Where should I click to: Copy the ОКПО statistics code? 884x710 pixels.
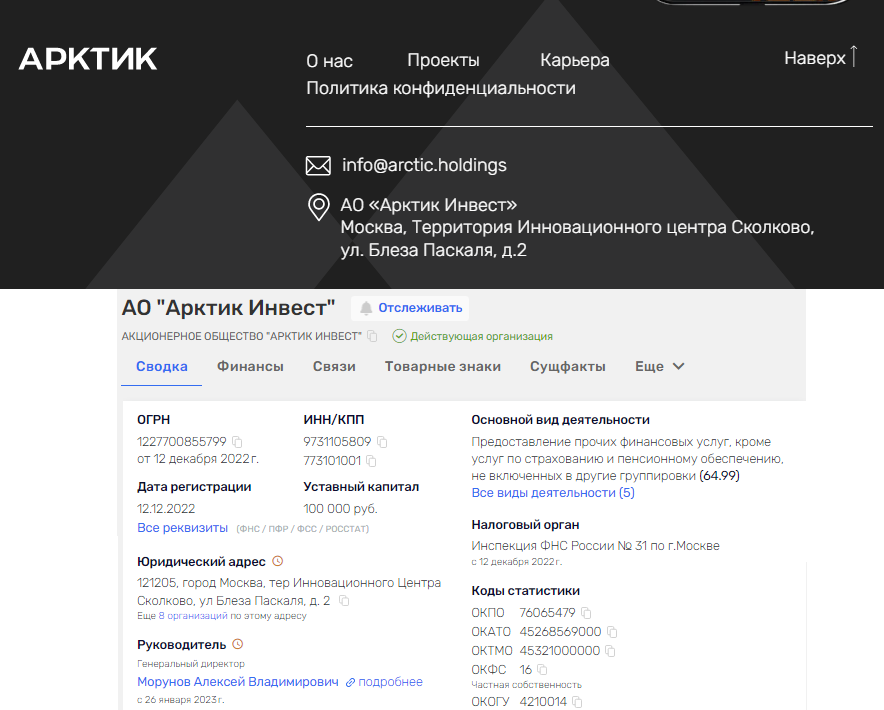pos(584,612)
